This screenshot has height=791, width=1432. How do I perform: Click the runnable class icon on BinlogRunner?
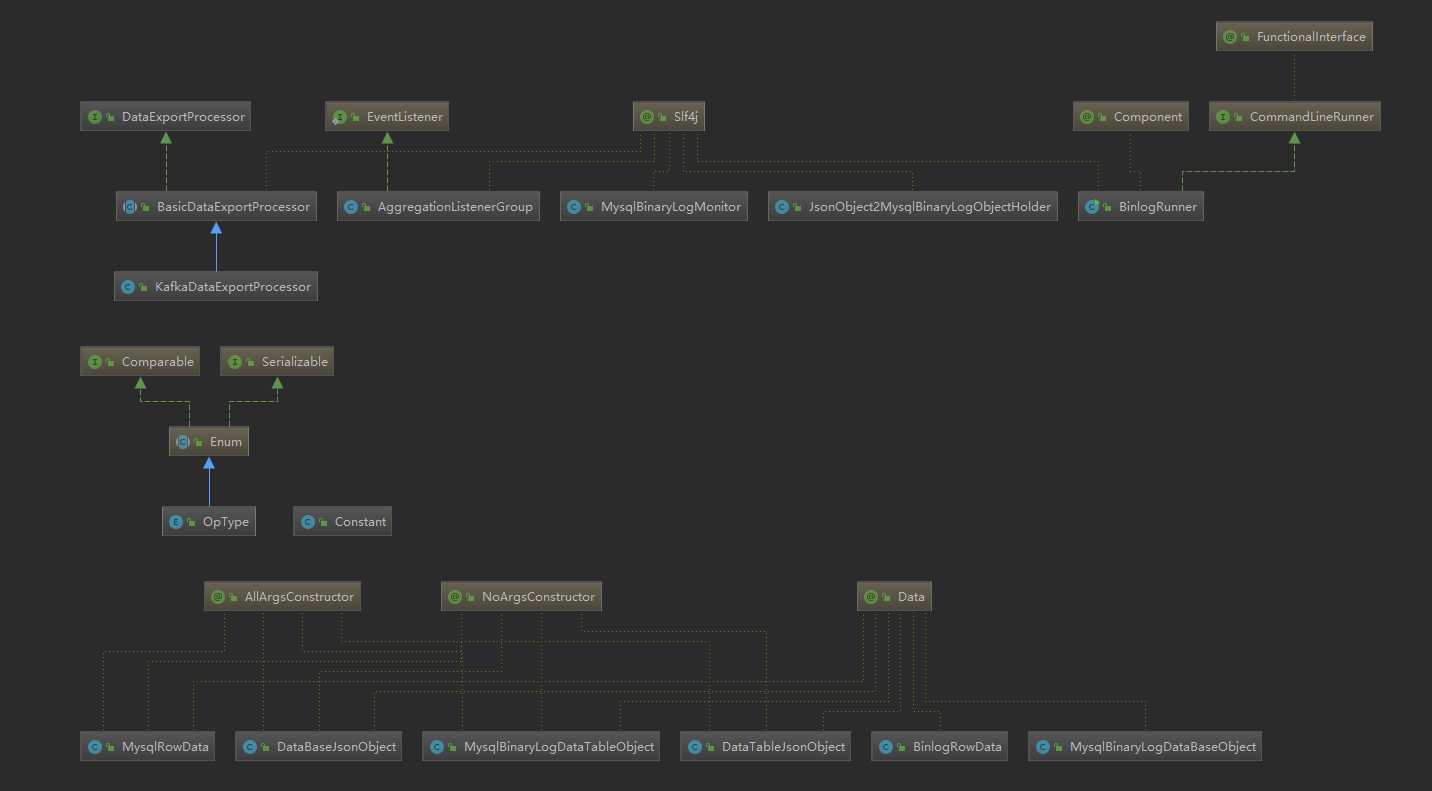point(1092,207)
